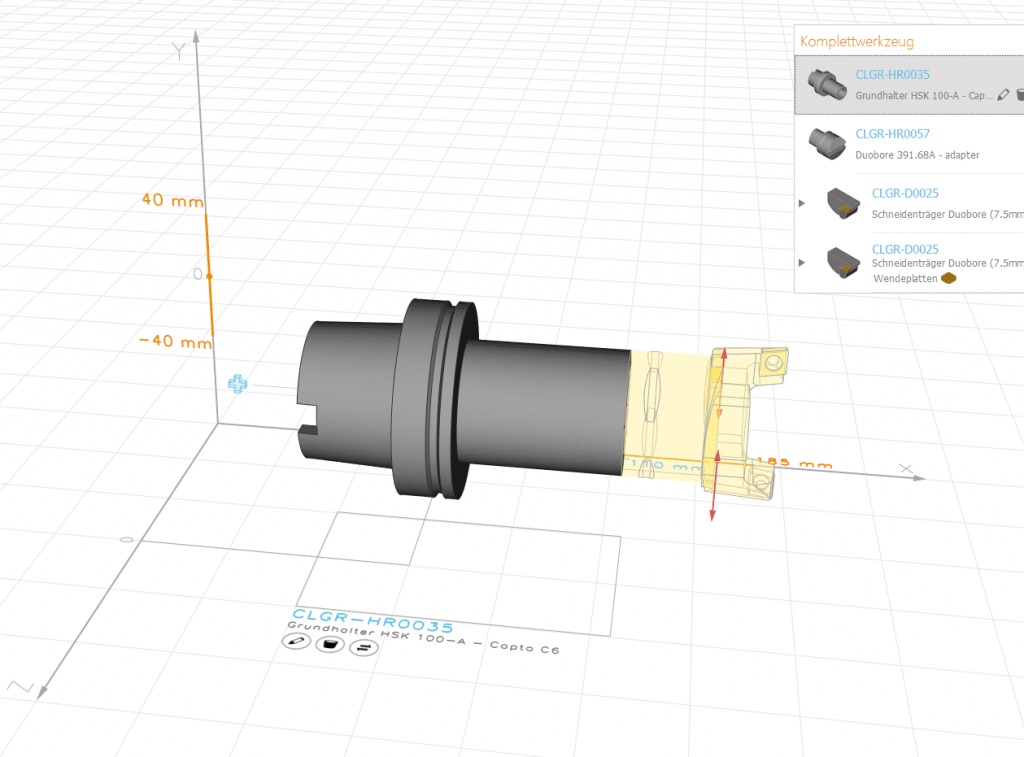The width and height of the screenshot is (1024, 757).
Task: Click the round pencil icon below the 3D CLGR-HR0035 label
Action: pos(296,641)
